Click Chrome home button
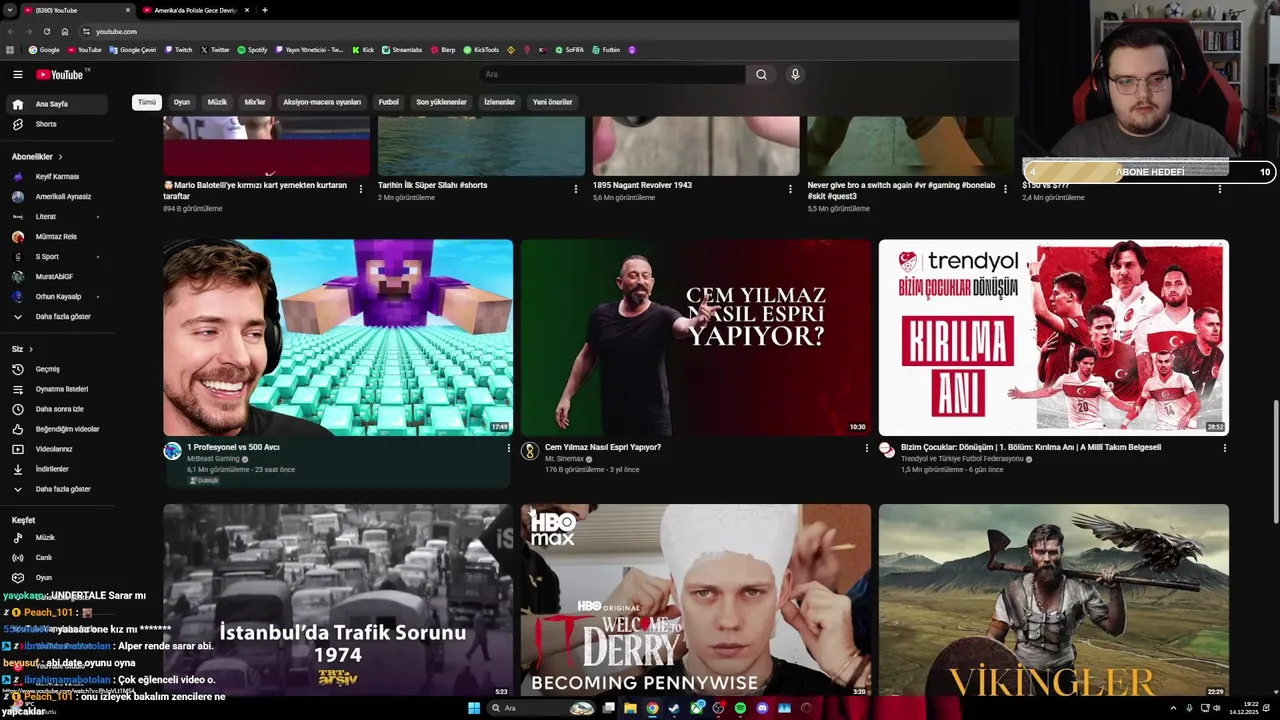The width and height of the screenshot is (1280, 720). 65,31
